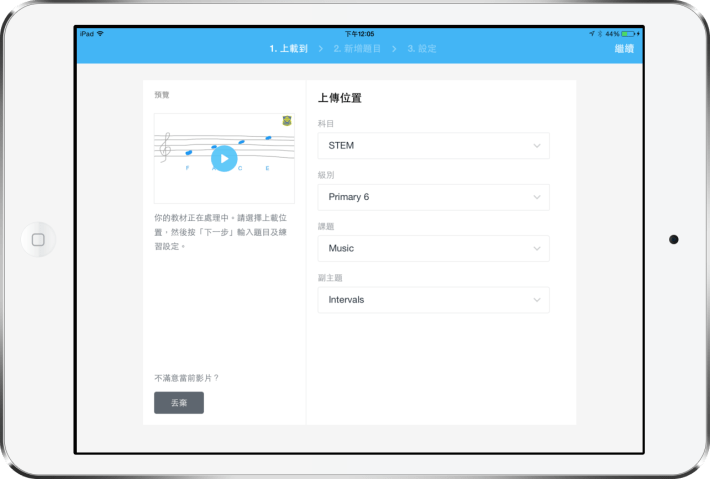This screenshot has height=479, width=710.
Task: Play the music staff preview video
Action: pos(224,158)
